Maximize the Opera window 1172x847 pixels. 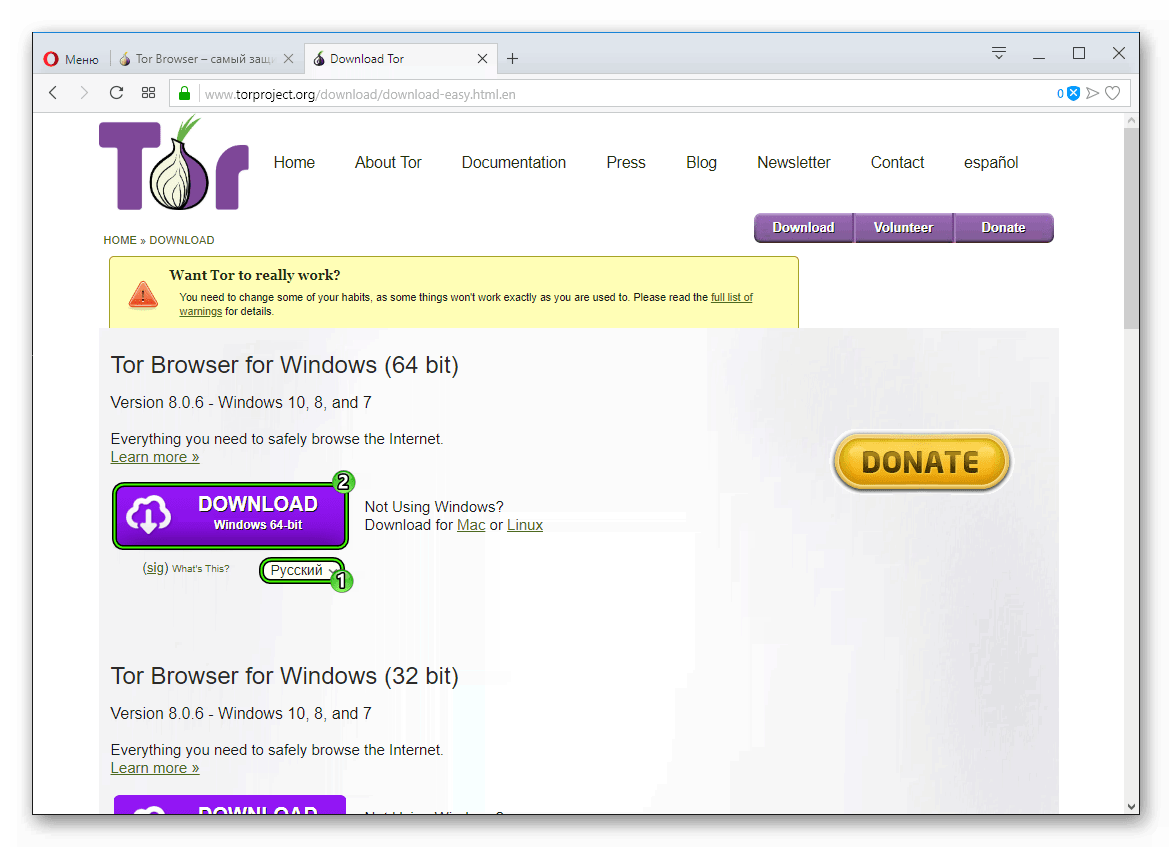(x=1079, y=53)
